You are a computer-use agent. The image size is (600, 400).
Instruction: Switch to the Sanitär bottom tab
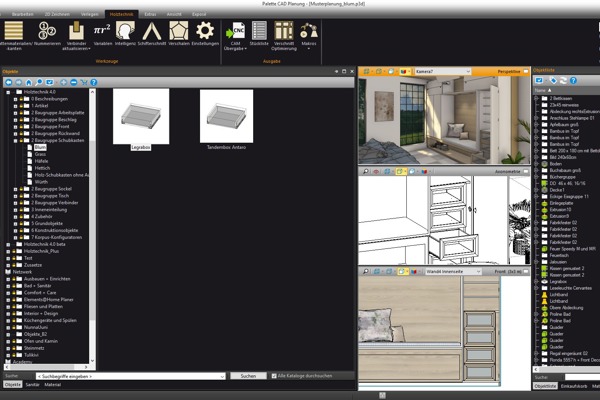click(33, 385)
